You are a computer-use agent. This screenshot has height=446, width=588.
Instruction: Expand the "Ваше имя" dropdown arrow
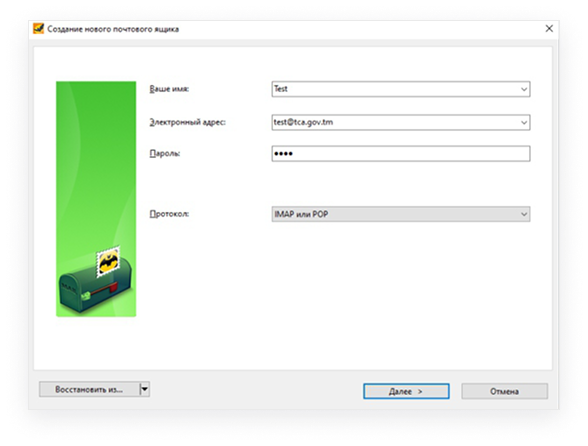pos(524,89)
